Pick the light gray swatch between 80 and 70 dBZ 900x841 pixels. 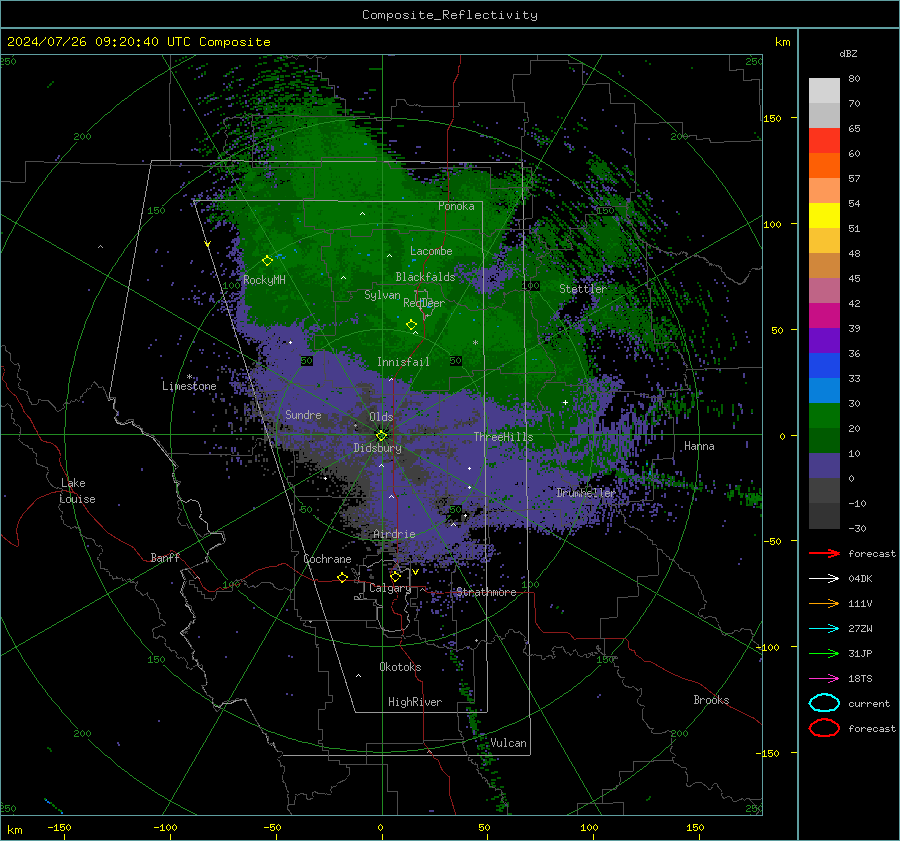click(x=824, y=91)
